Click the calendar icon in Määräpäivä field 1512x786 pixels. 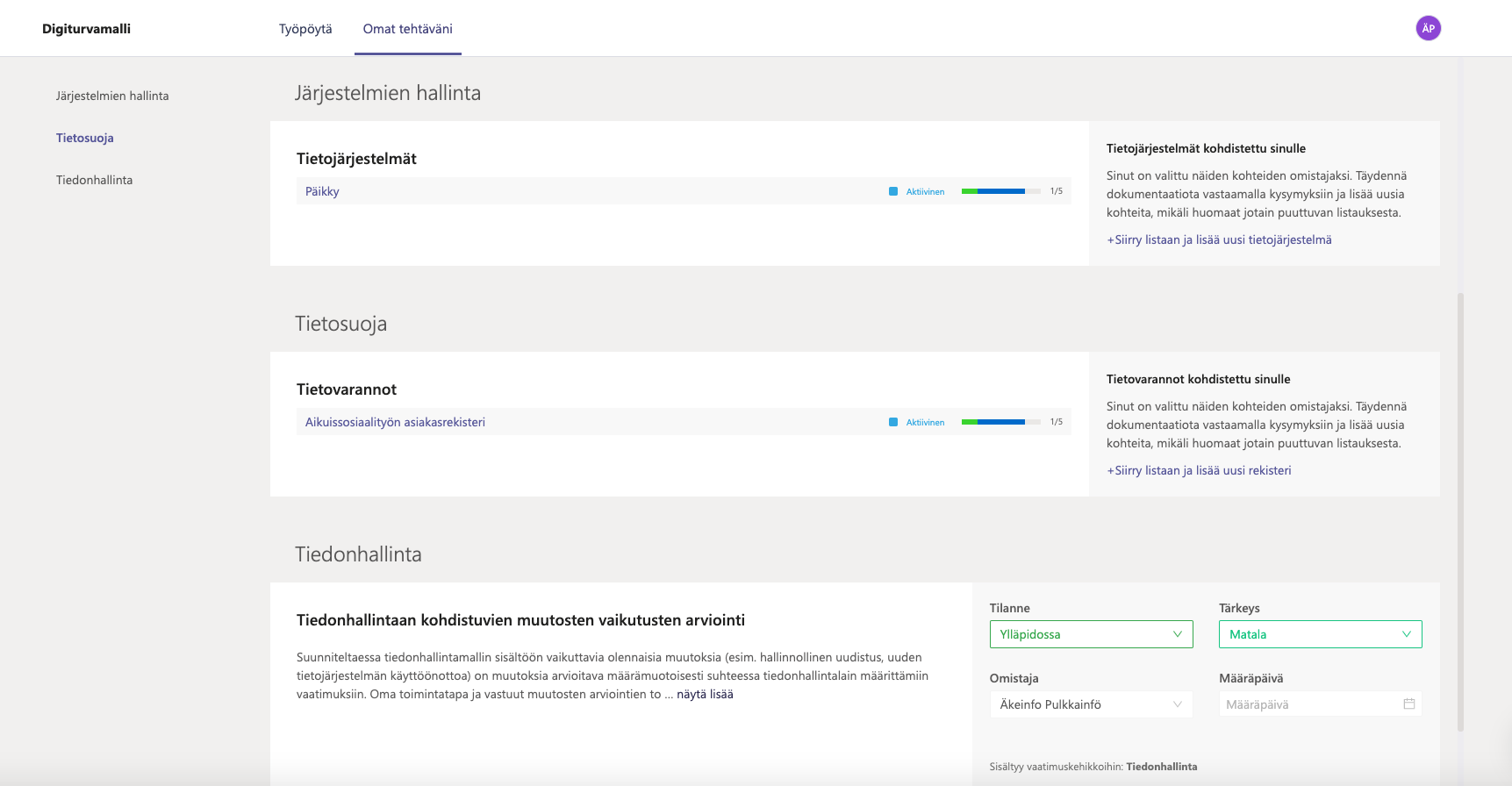coord(1408,704)
